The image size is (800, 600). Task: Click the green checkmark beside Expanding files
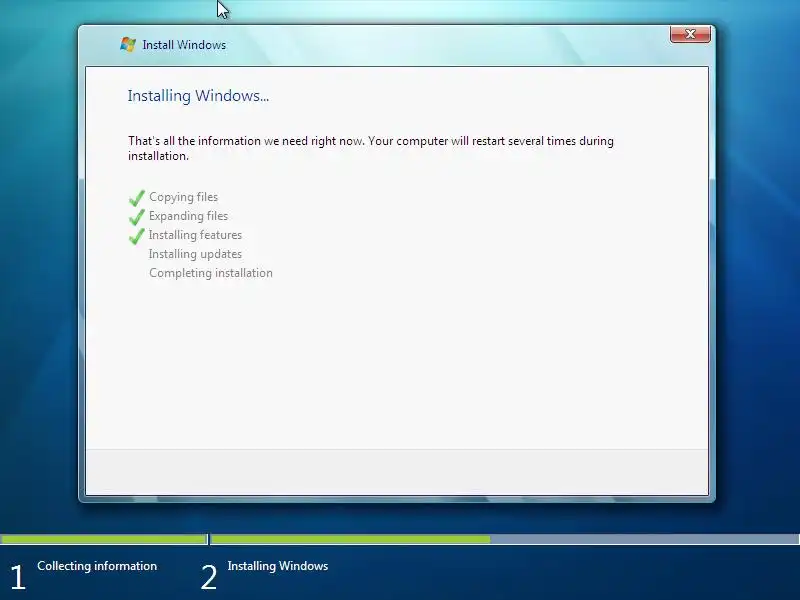[137, 216]
